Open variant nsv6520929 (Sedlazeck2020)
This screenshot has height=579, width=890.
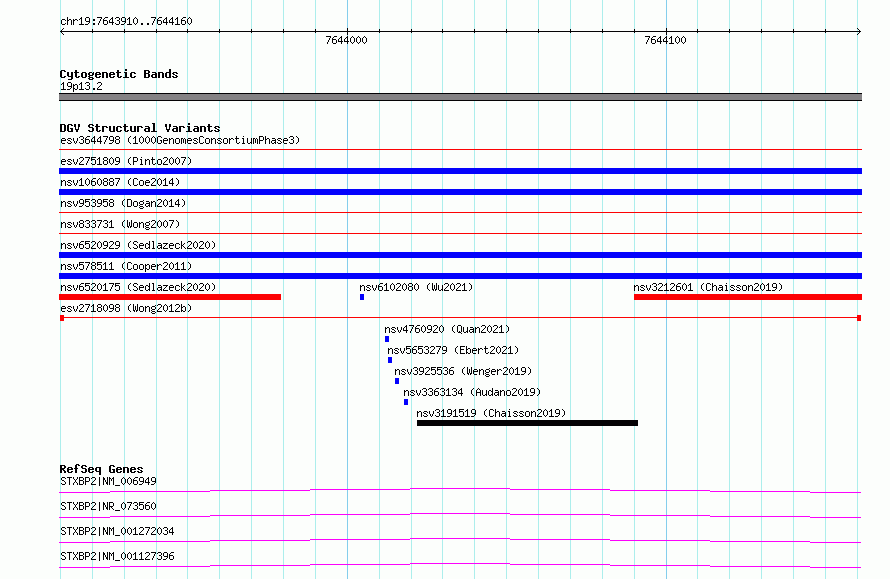(x=138, y=245)
